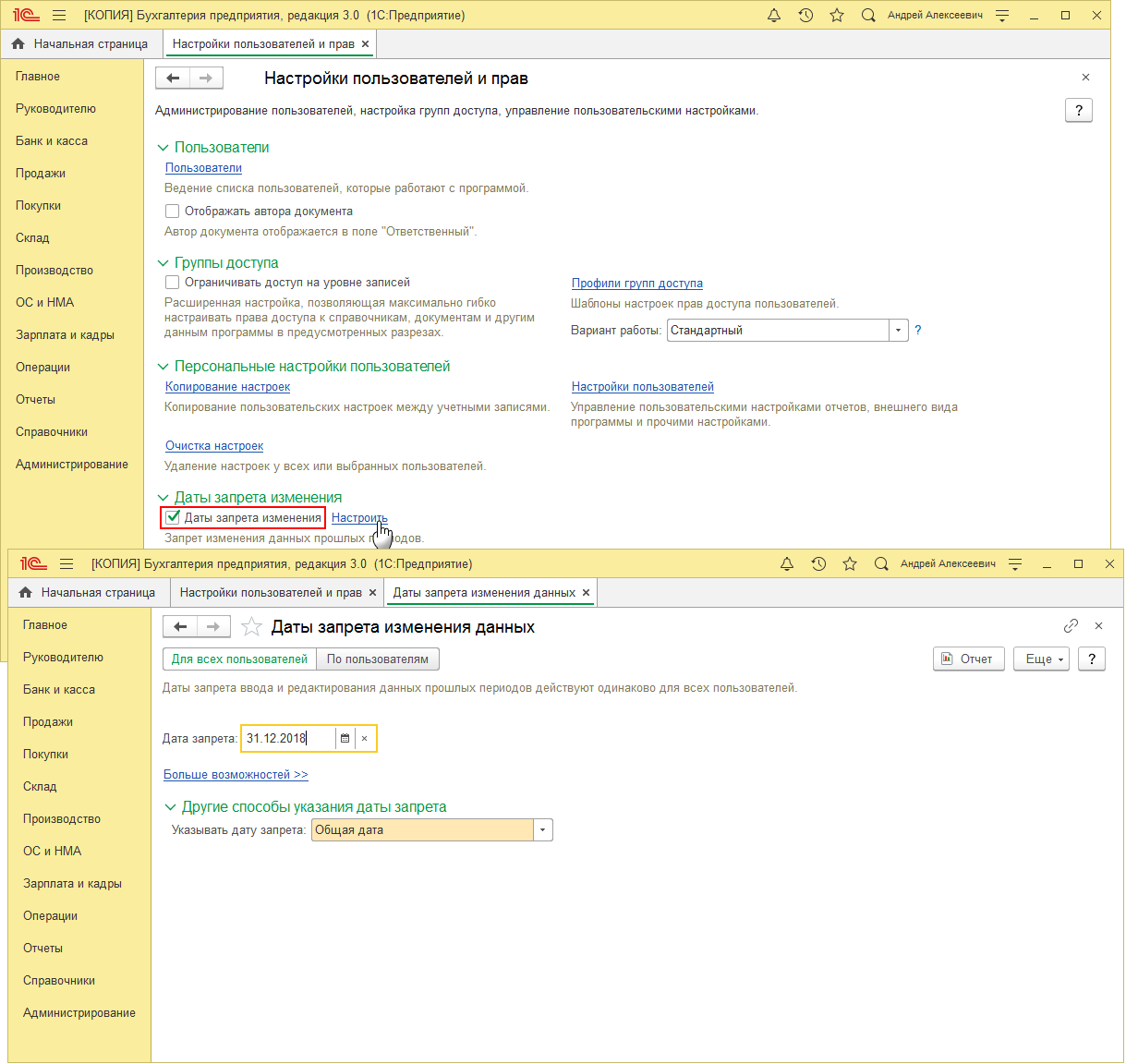Open Профили групп доступа link

[637, 284]
